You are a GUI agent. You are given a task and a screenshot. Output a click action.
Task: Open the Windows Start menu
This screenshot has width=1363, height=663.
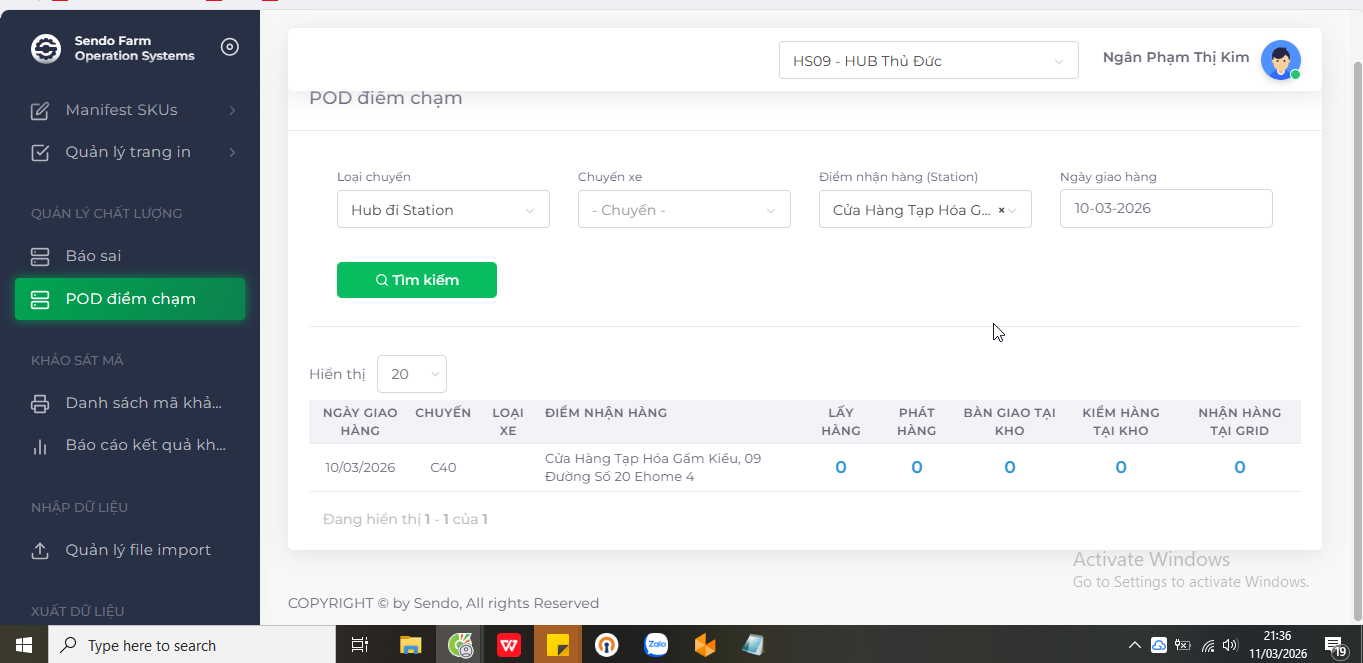click(x=24, y=645)
